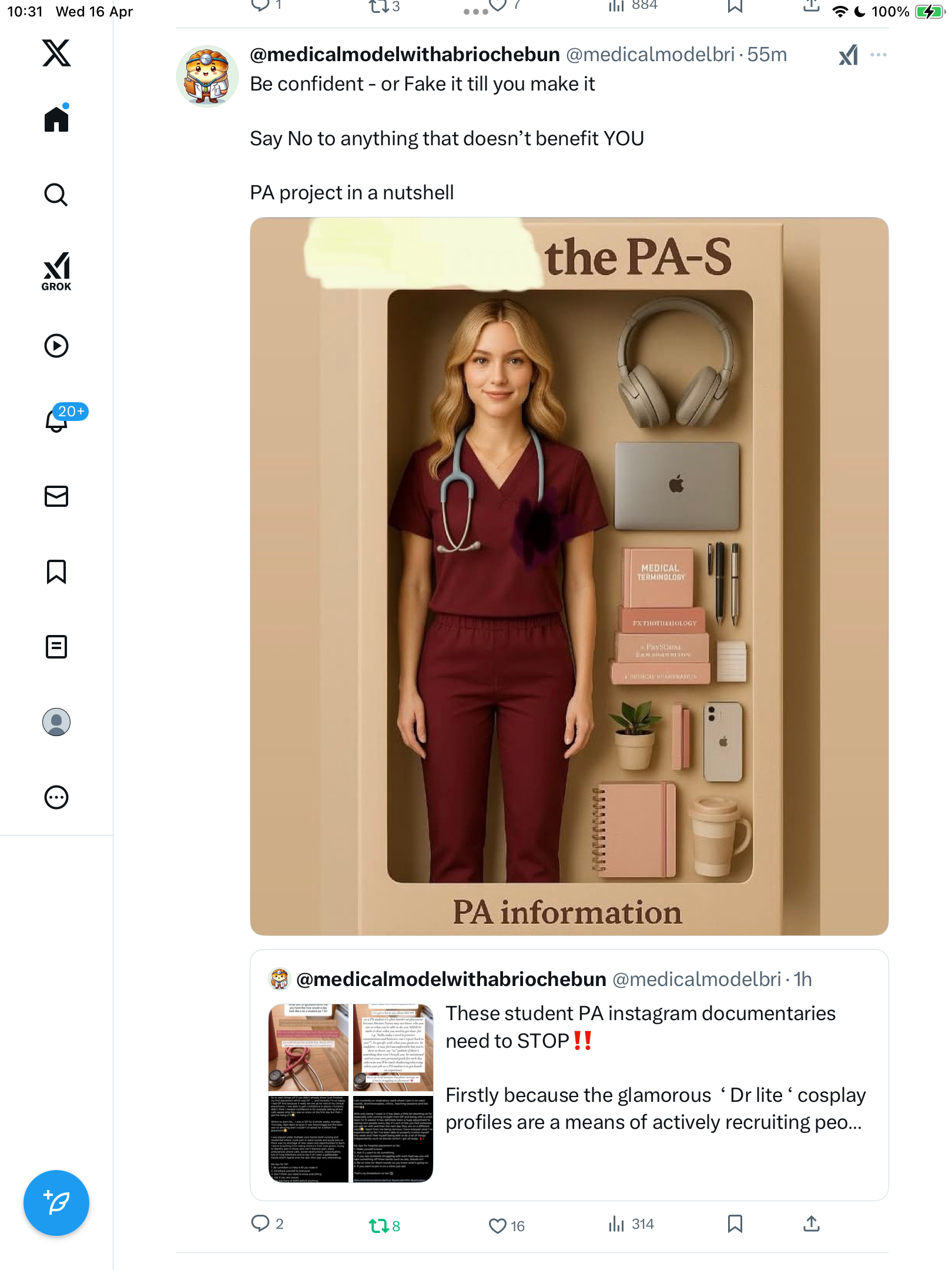Image resolution: width=952 pixels, height=1270 pixels.
Task: Open the X logo home
Action: [56, 53]
